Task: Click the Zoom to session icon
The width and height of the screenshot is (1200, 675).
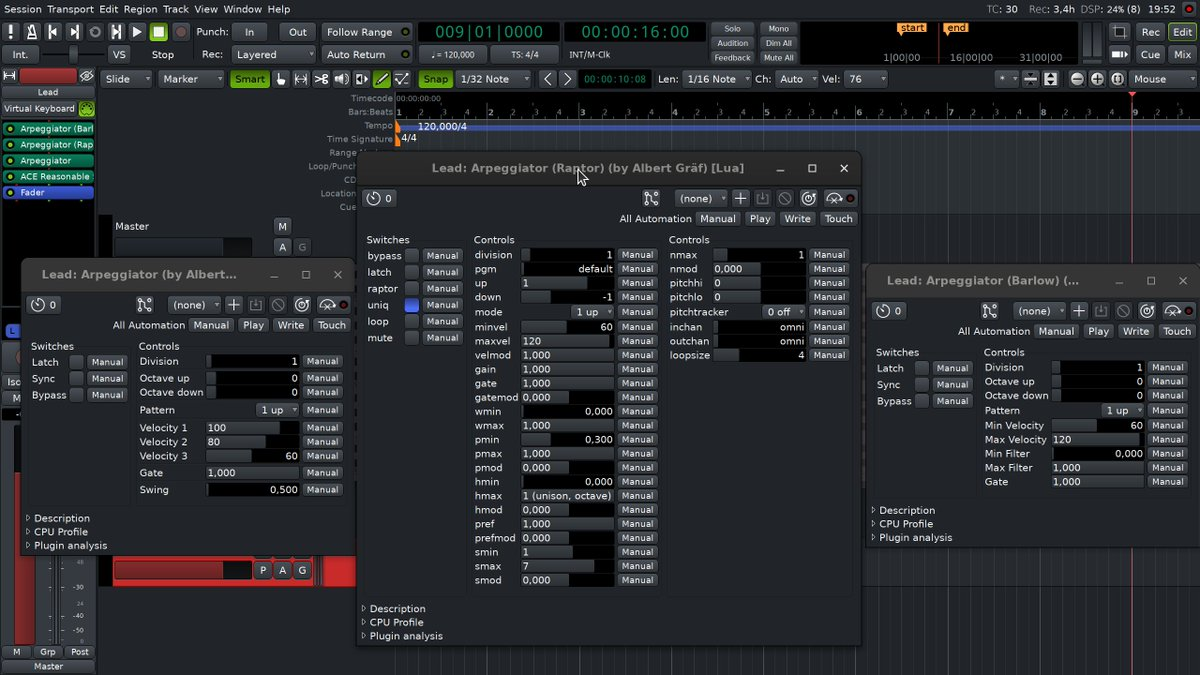Action: (1117, 79)
